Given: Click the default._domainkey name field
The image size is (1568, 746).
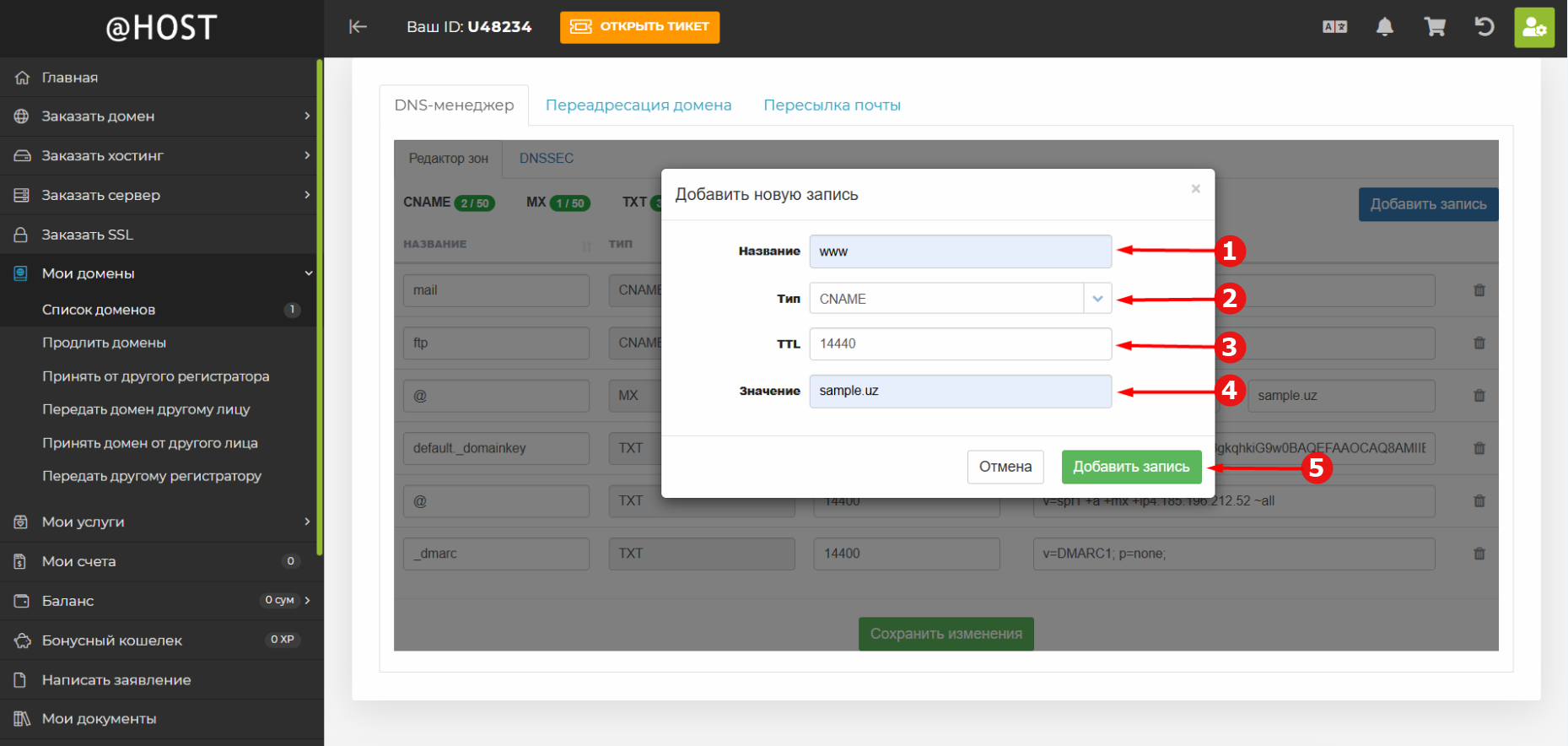Looking at the screenshot, I should pyautogui.click(x=496, y=448).
